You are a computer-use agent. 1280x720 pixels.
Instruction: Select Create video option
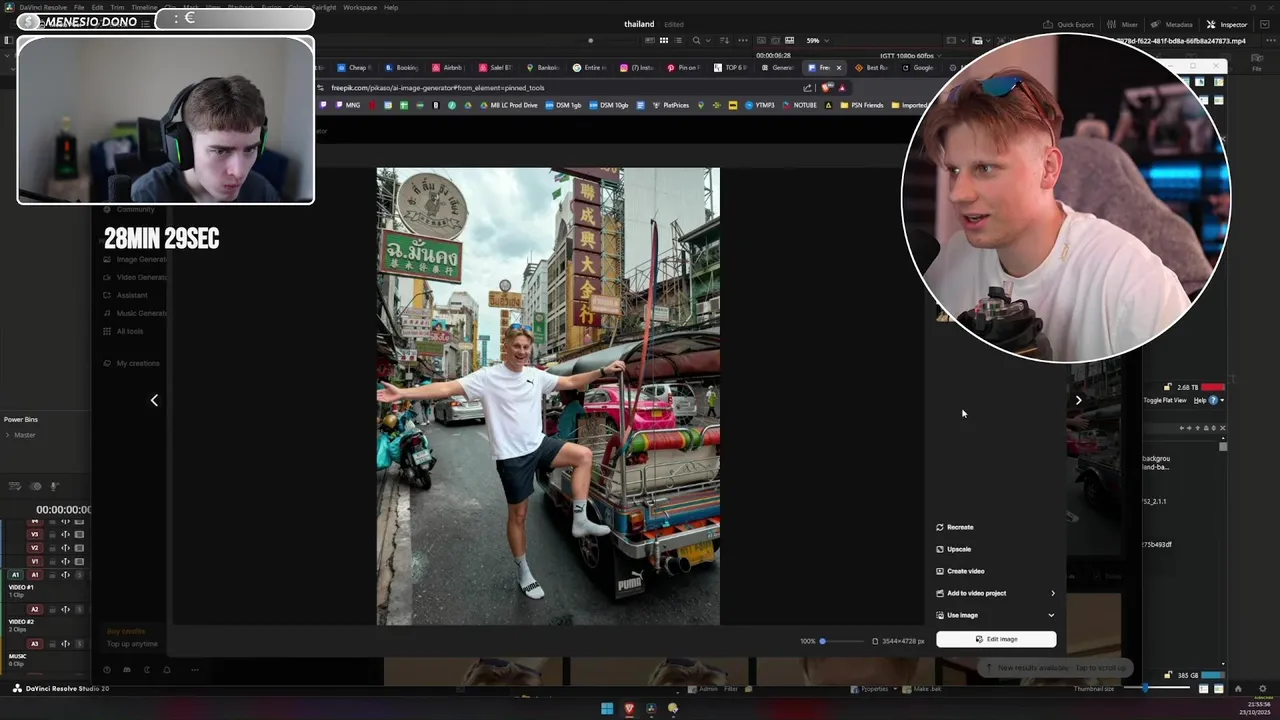(960, 571)
